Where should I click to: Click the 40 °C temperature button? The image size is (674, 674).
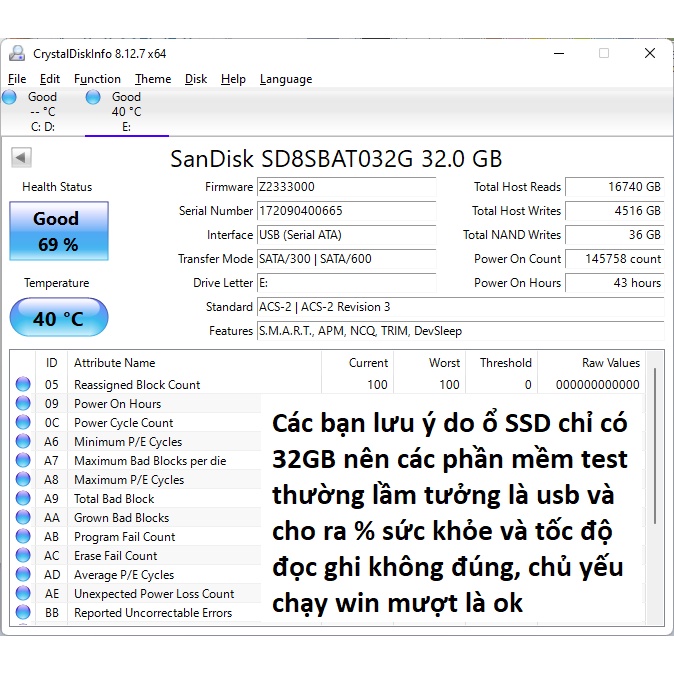click(x=58, y=319)
